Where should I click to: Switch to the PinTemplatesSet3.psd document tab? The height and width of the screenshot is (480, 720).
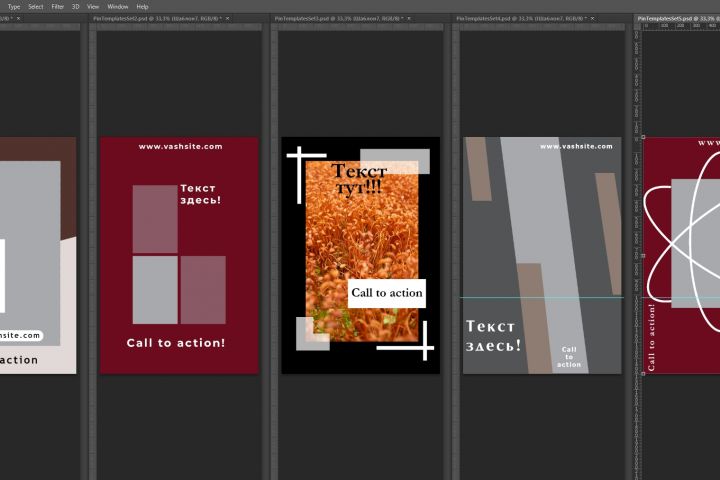click(338, 18)
